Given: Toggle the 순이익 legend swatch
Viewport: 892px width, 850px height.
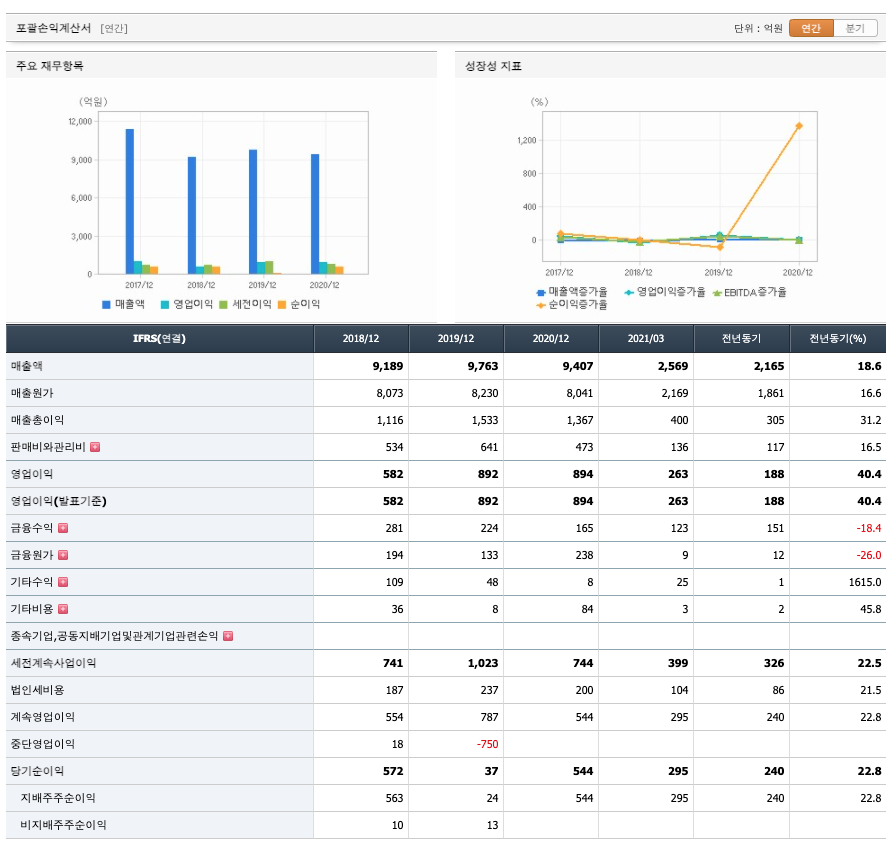Looking at the screenshot, I should click(281, 304).
